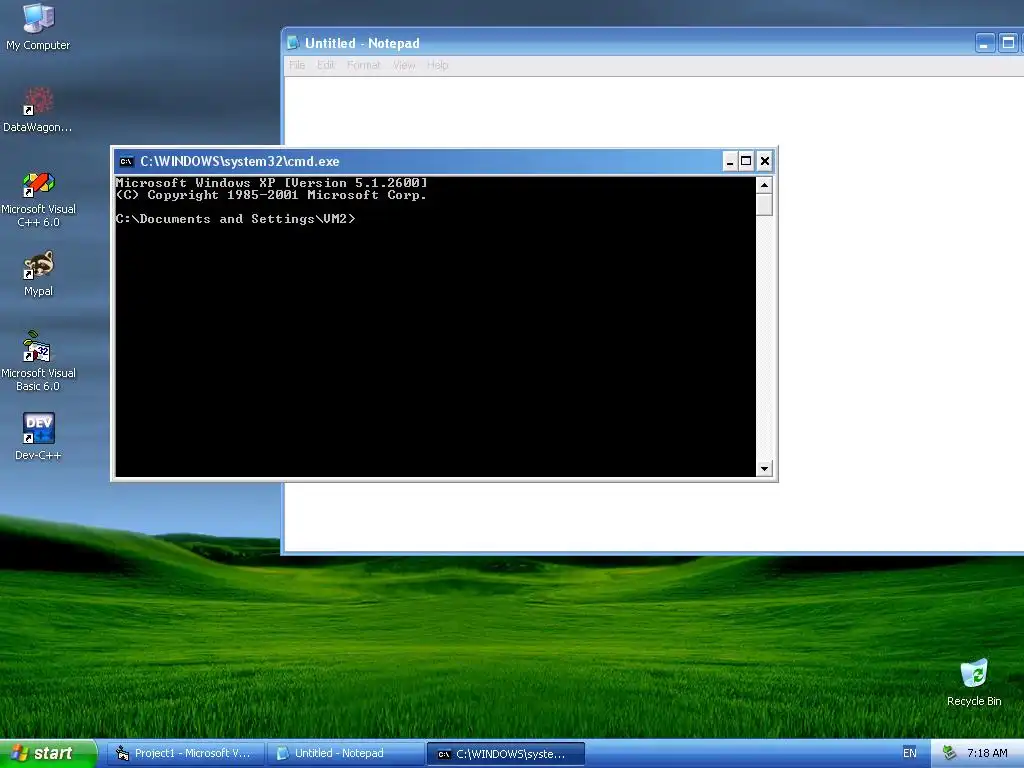The image size is (1024, 768).
Task: Maximize the cmd.exe window
Action: [x=746, y=161]
